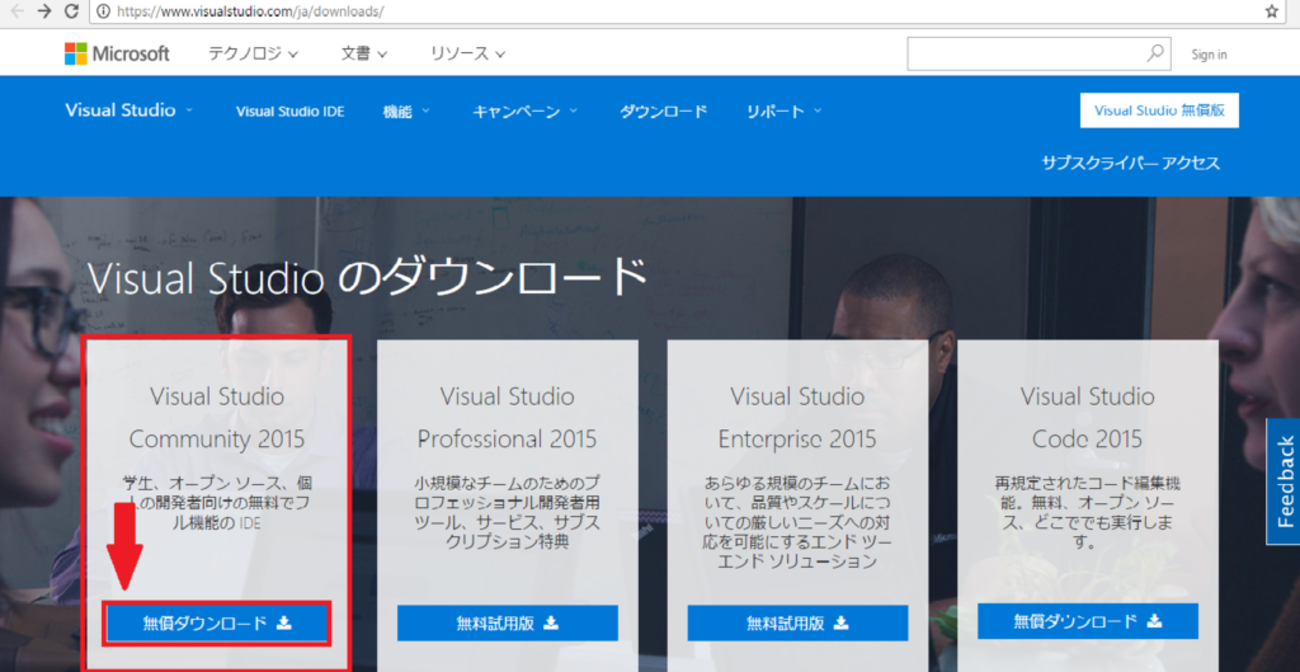
Task: Expand the キャンペーン menu
Action: click(x=525, y=111)
